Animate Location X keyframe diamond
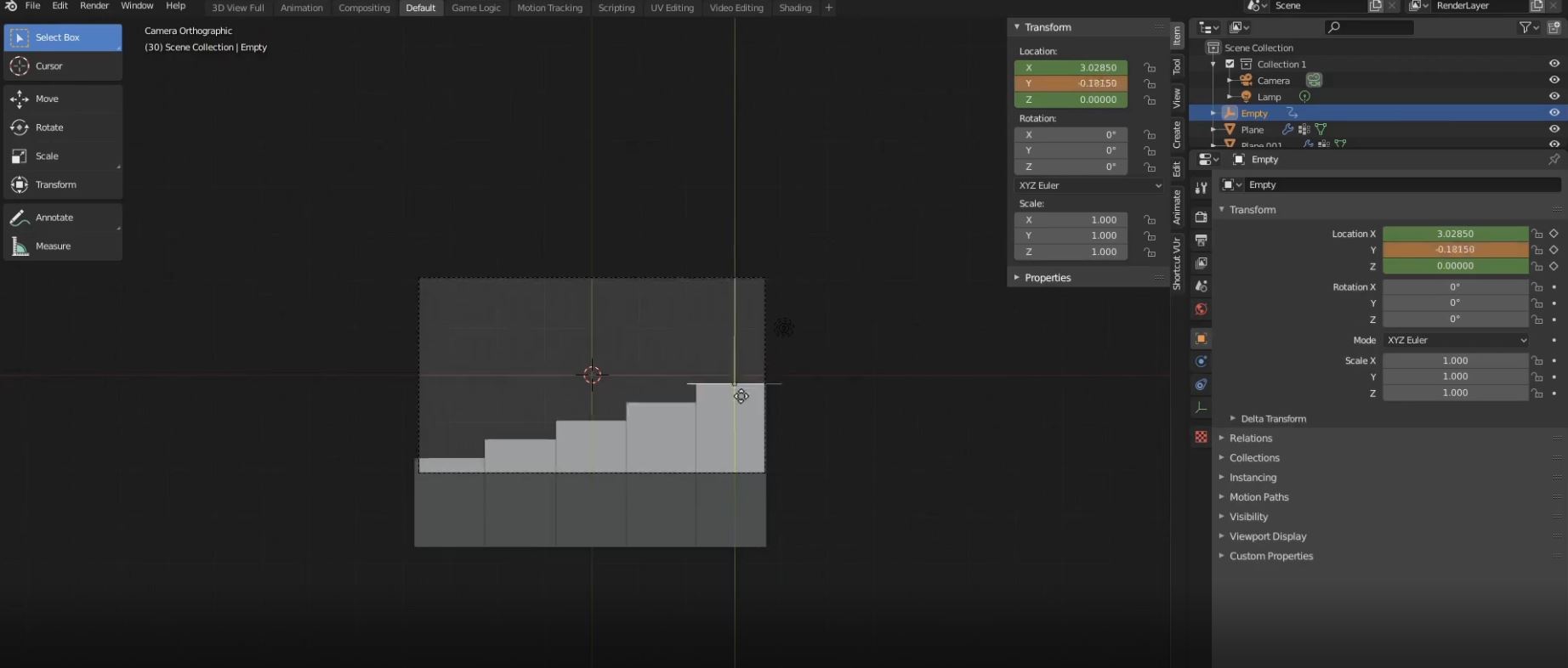The height and width of the screenshot is (668, 1568). tap(1554, 234)
